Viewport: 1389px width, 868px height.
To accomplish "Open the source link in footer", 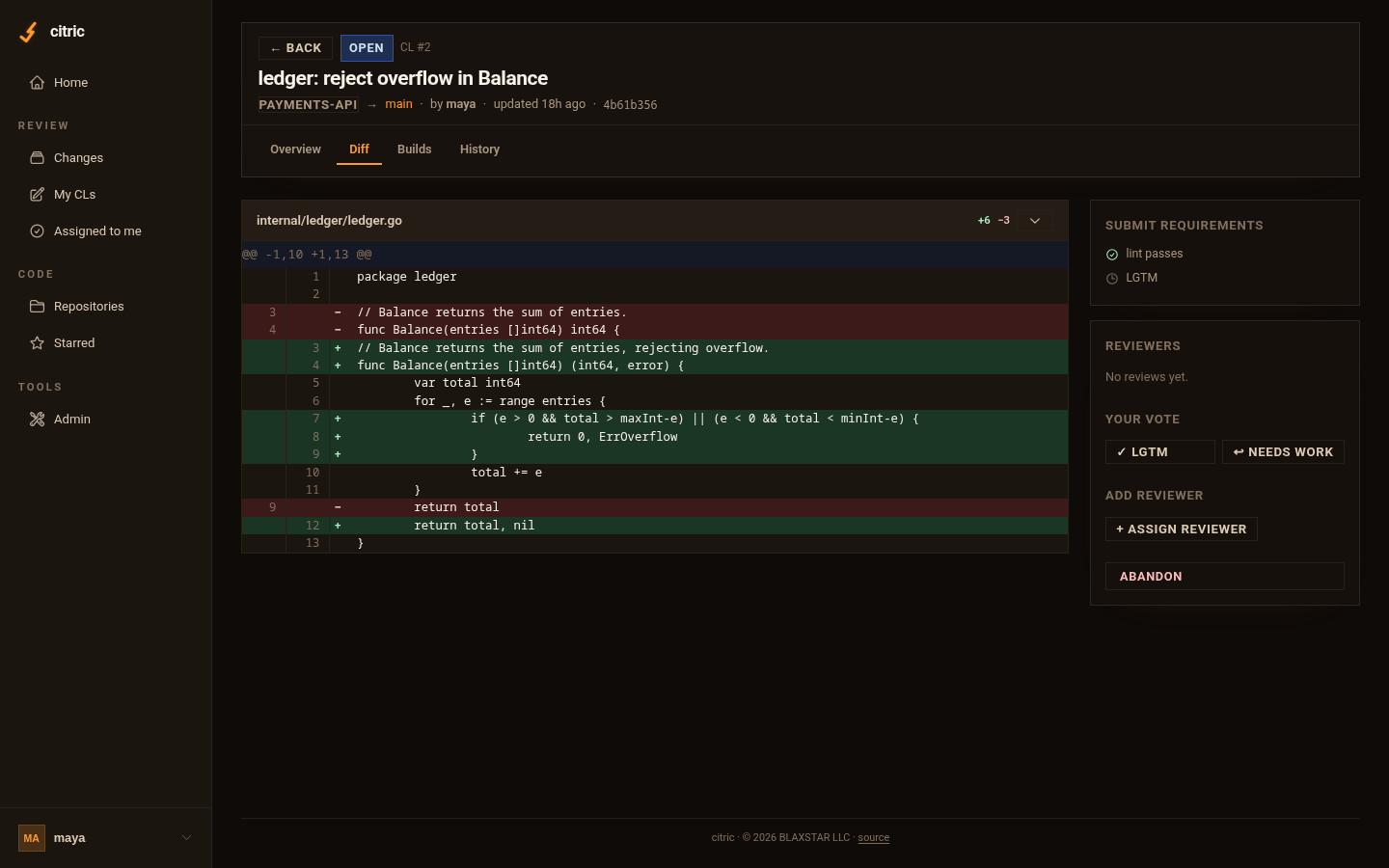I will 874,838.
